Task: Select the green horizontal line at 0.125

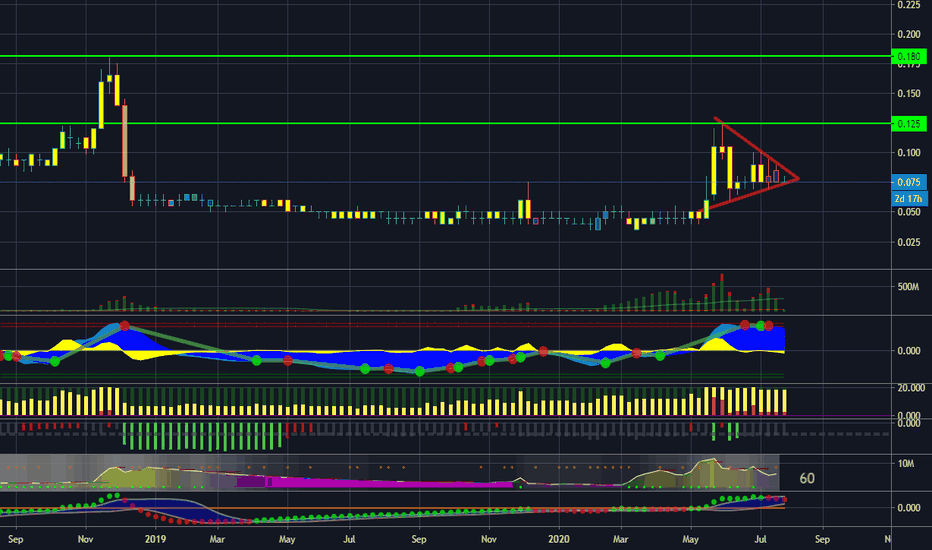Action: [446, 124]
